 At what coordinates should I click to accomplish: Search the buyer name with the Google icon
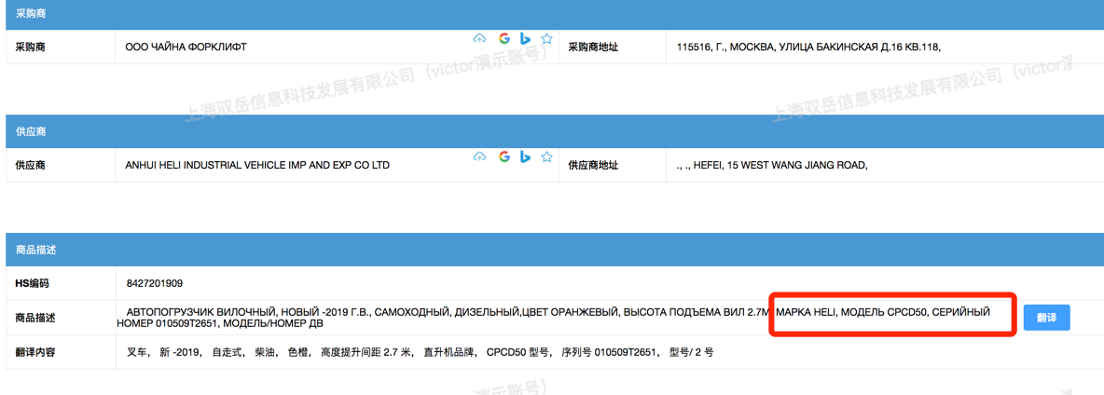click(503, 38)
